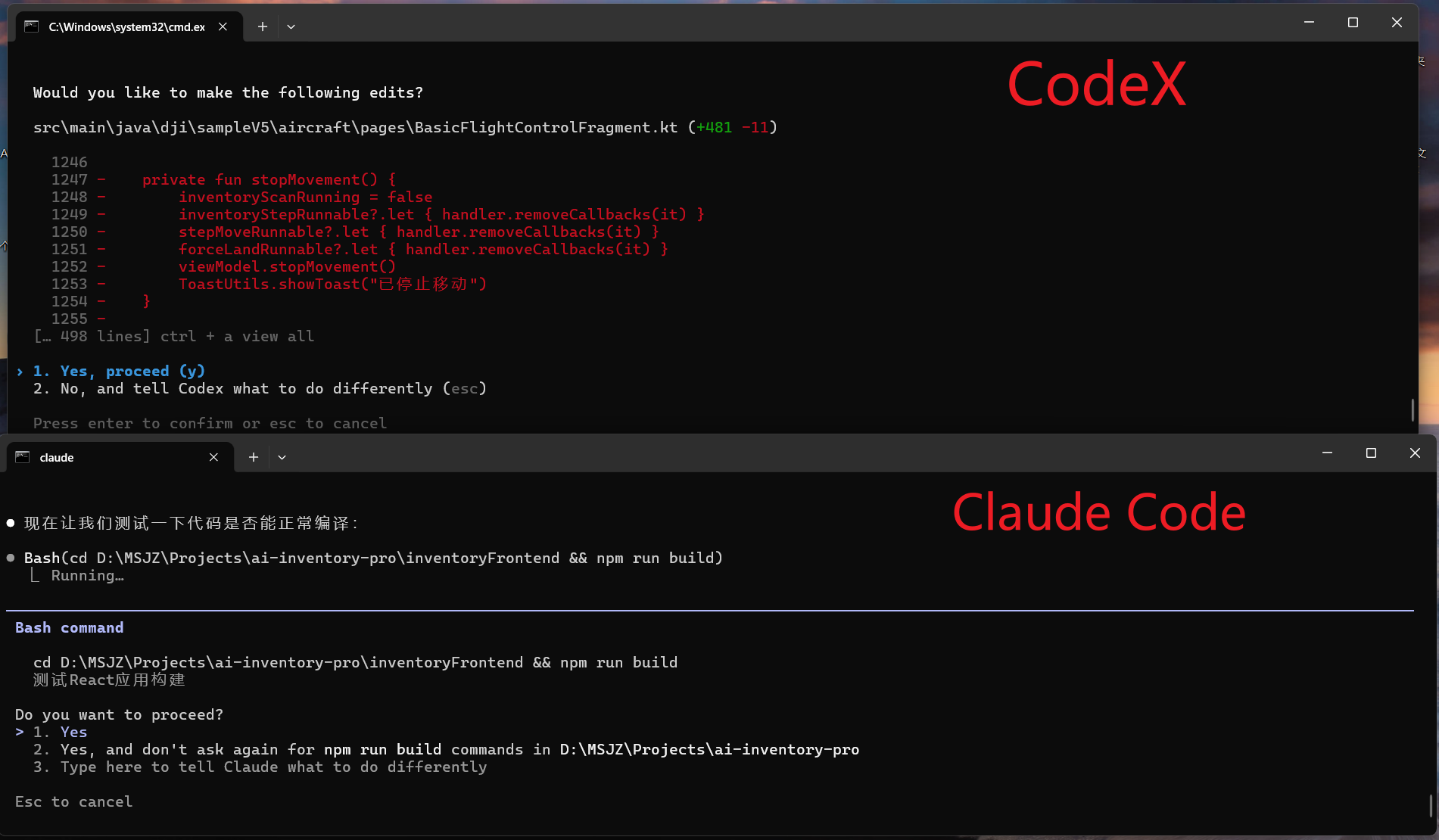This screenshot has height=840, width=1439.
Task: Close the claude tab
Action: [x=213, y=457]
